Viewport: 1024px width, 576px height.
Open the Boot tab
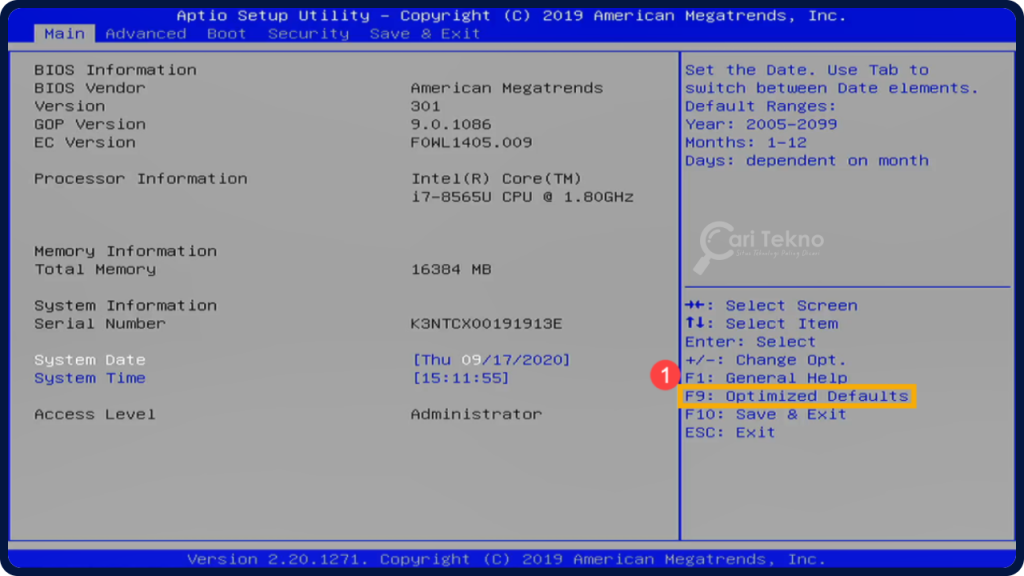point(226,33)
